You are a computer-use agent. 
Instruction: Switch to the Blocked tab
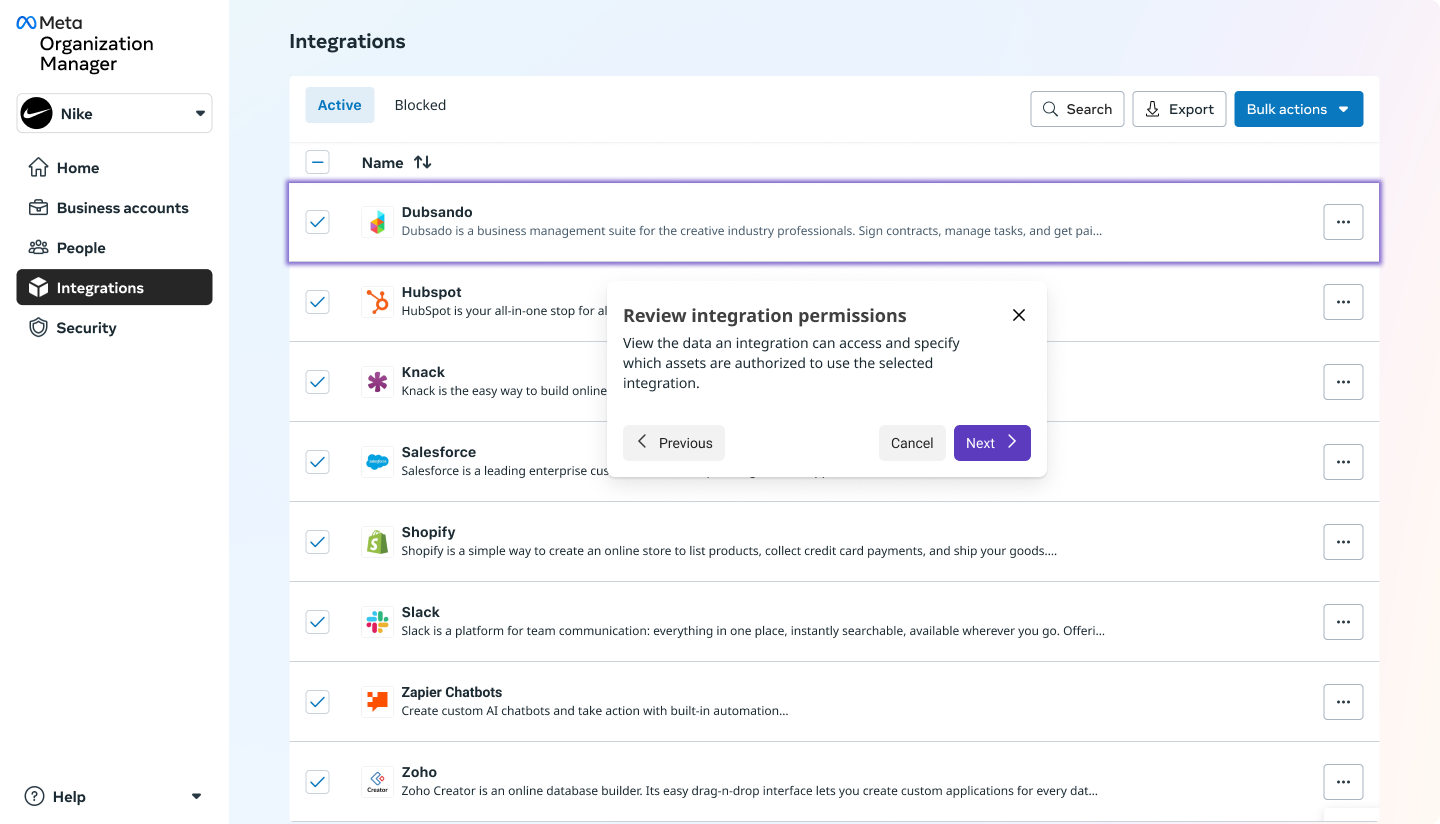[420, 105]
